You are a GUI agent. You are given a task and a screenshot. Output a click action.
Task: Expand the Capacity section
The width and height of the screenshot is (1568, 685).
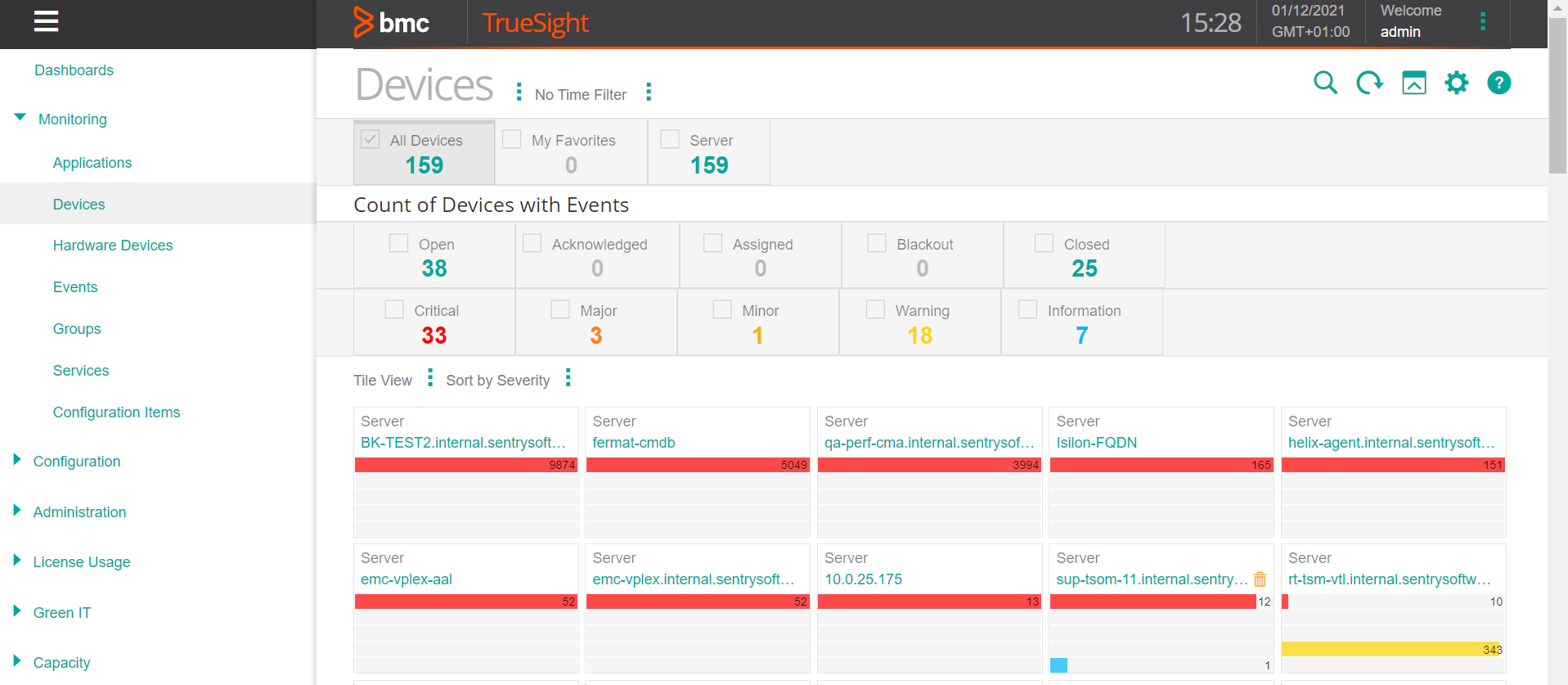tap(17, 661)
